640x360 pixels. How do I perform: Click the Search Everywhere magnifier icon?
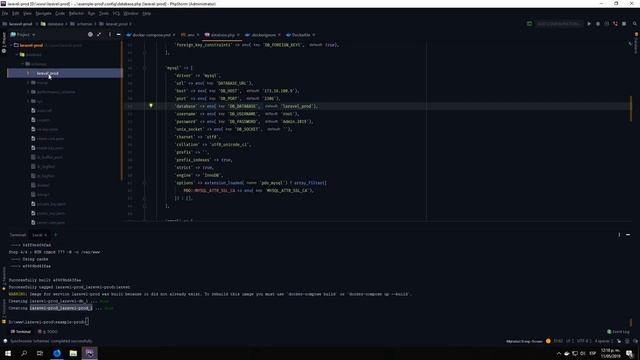coord(635,24)
